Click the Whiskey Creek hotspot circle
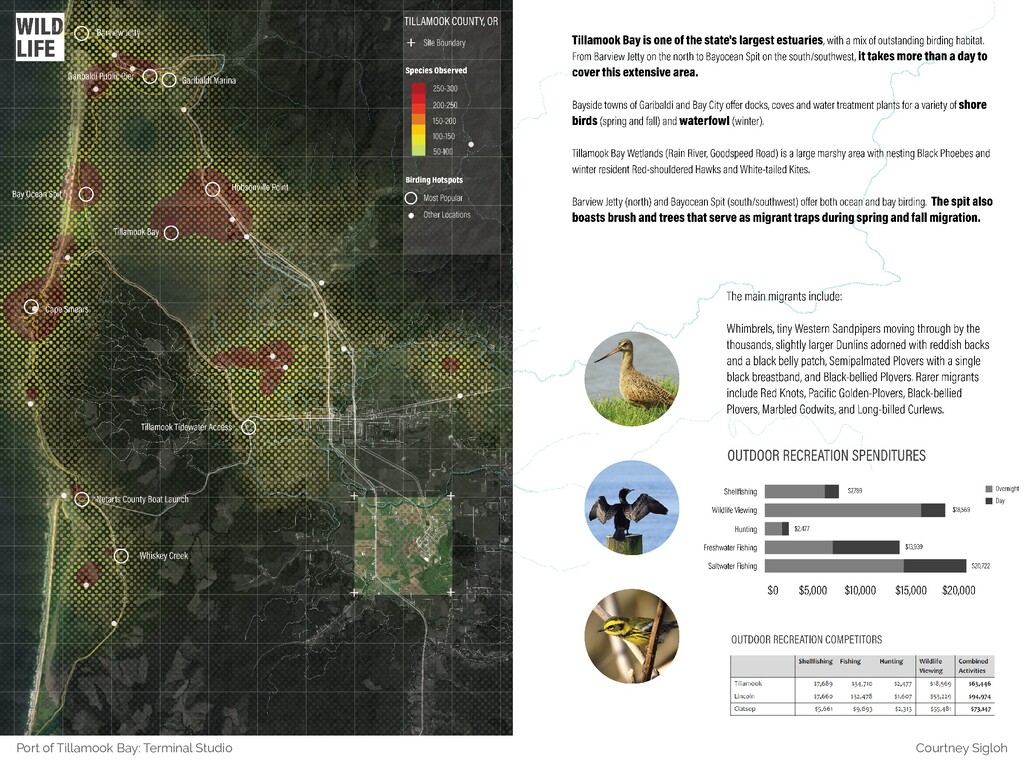1024x768 pixels. 121,556
